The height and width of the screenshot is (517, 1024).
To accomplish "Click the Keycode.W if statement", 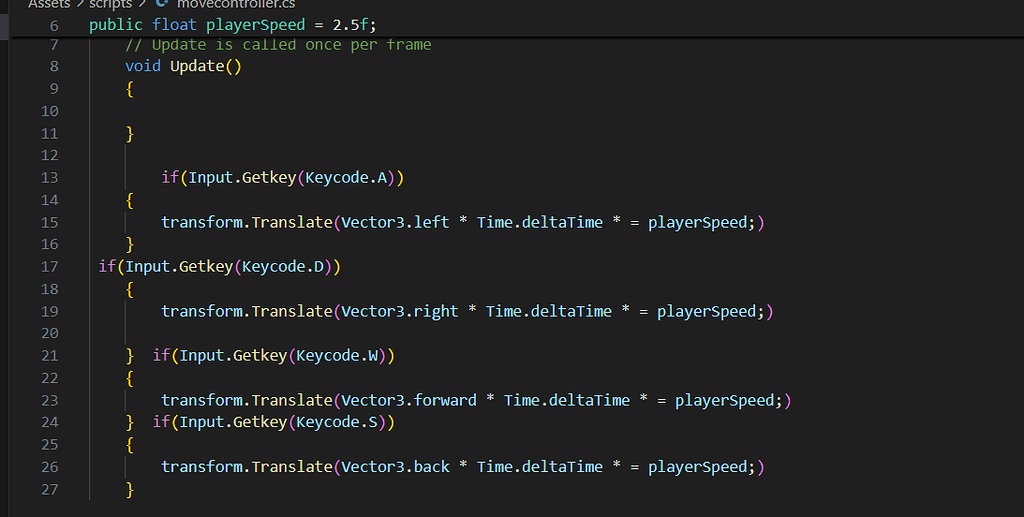I will point(274,356).
